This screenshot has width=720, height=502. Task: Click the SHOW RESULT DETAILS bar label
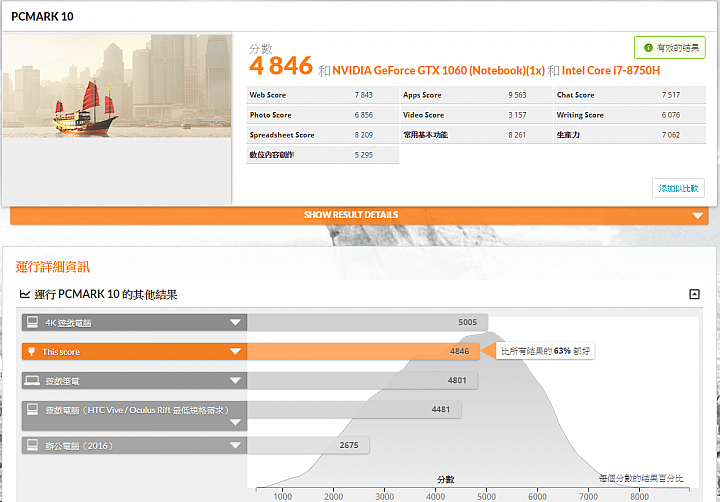(x=351, y=215)
